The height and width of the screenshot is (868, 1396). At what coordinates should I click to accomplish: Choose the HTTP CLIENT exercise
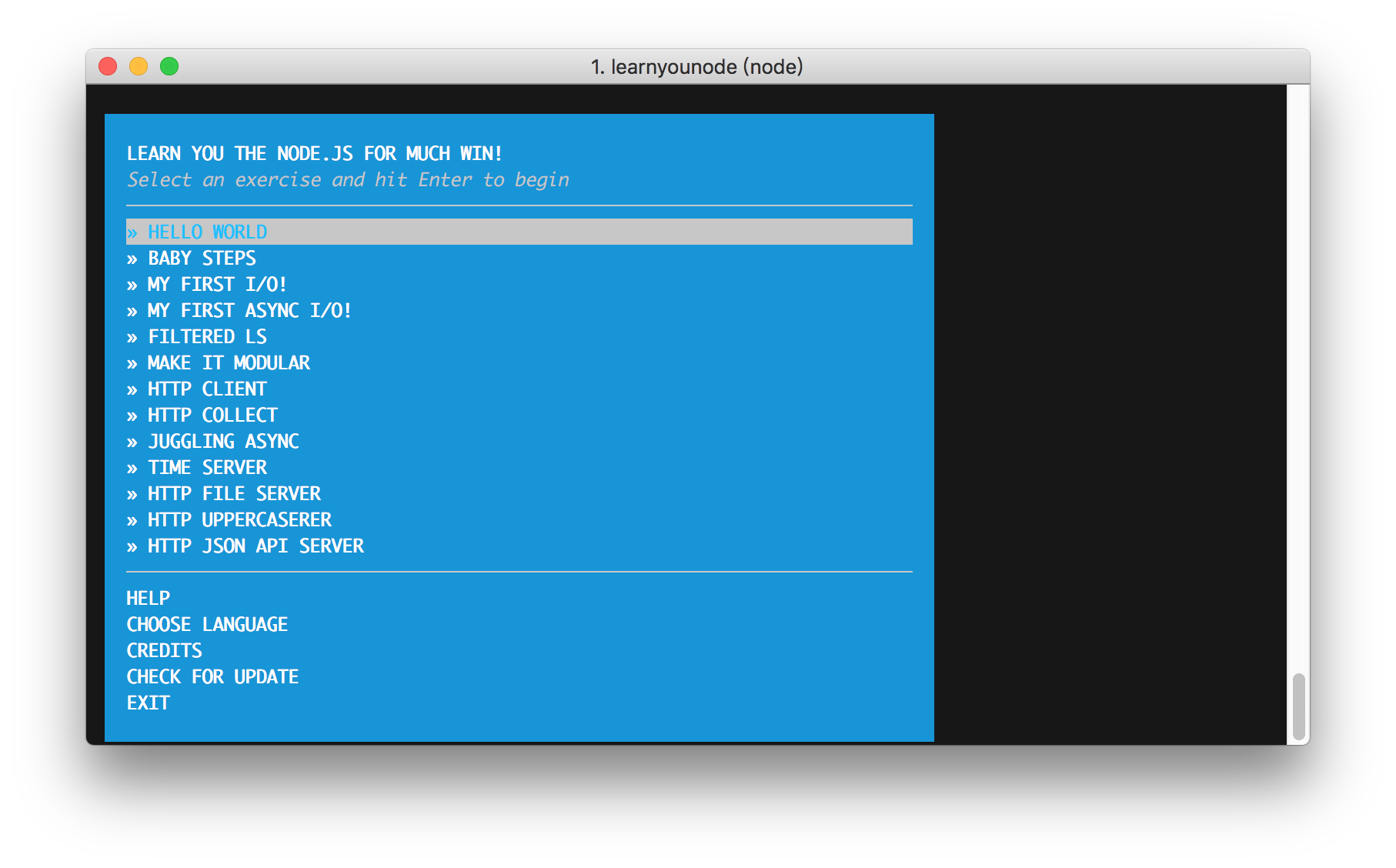[207, 389]
